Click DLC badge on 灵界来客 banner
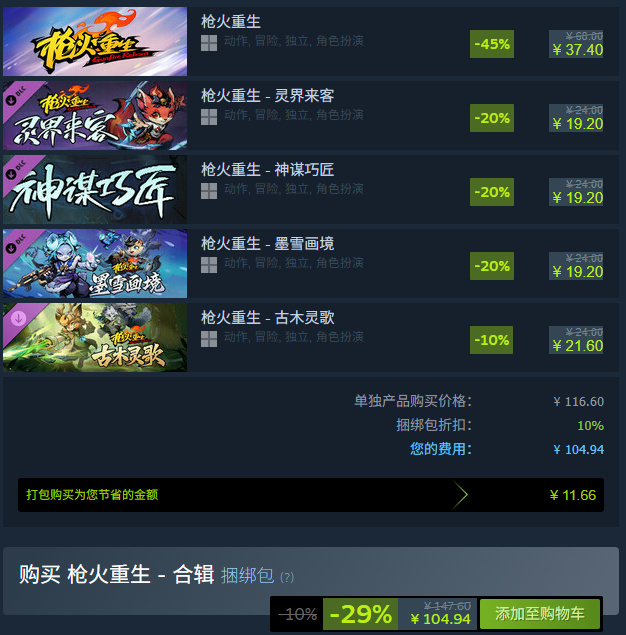Viewport: 626px width, 635px height. [17, 96]
